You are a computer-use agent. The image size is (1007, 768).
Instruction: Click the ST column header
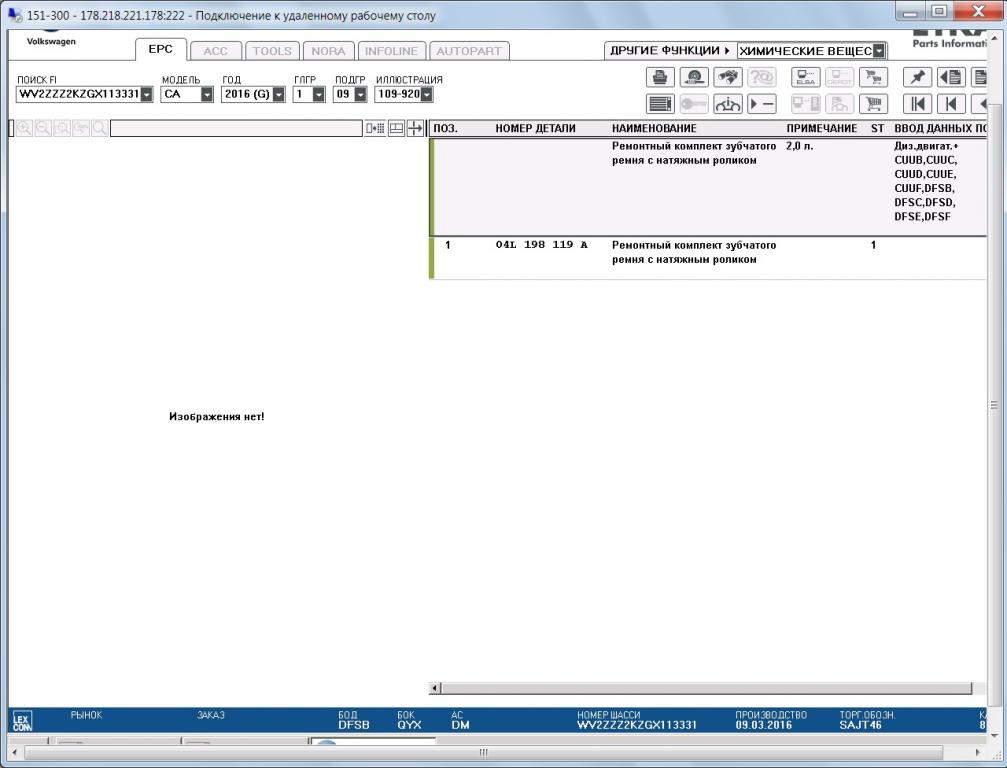tap(877, 128)
